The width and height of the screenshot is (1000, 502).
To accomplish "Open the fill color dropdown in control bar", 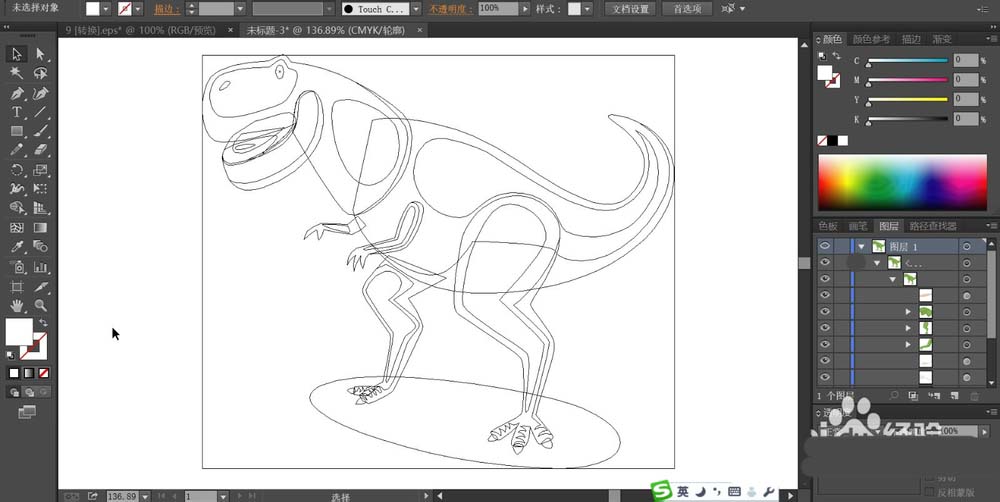I will coord(106,9).
